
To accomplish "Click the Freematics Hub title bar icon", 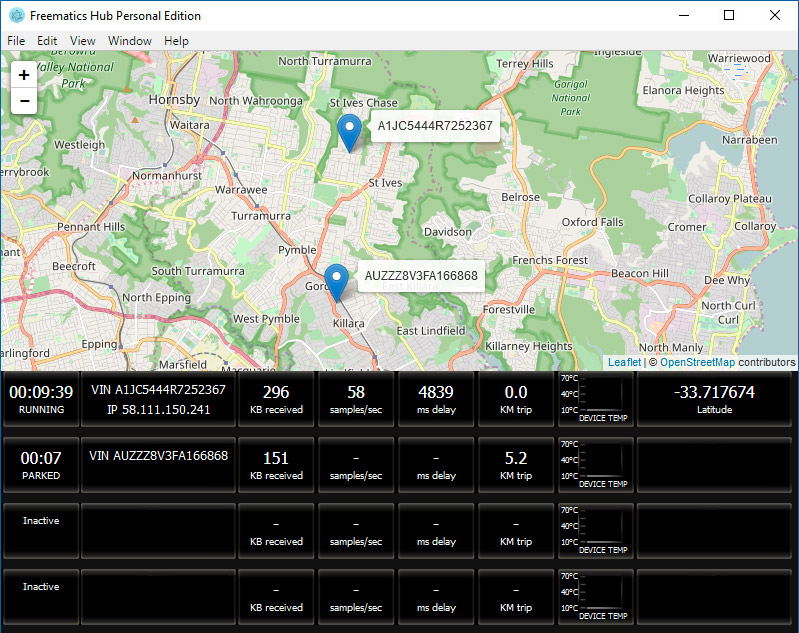I will point(16,16).
